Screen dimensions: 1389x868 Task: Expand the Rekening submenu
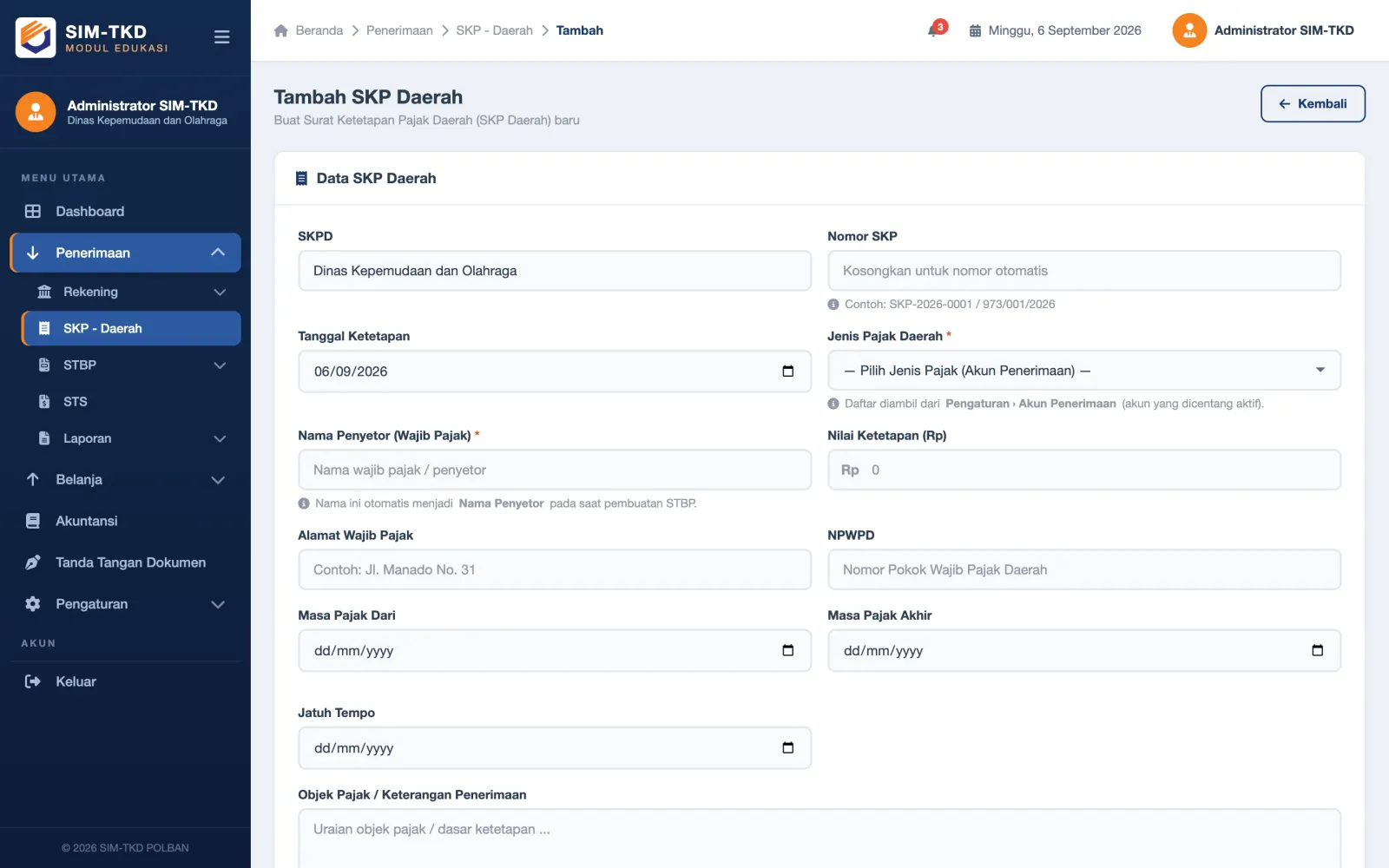point(131,292)
